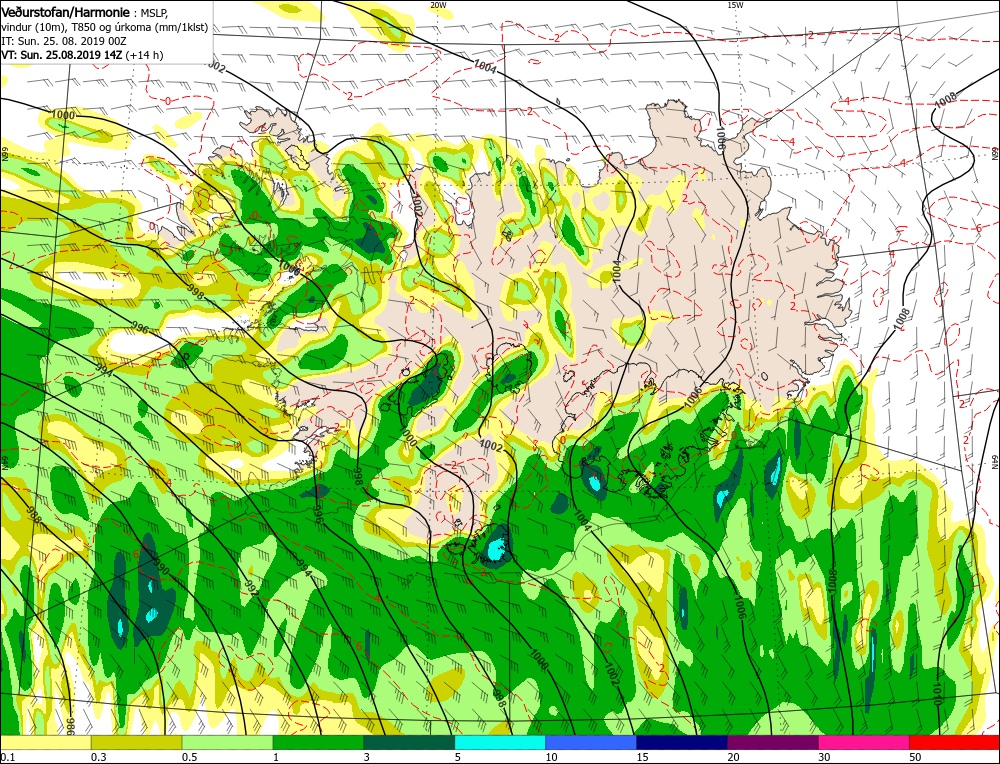The height and width of the screenshot is (764, 1000).
Task: Click the legend value "30"
Action: [824, 757]
